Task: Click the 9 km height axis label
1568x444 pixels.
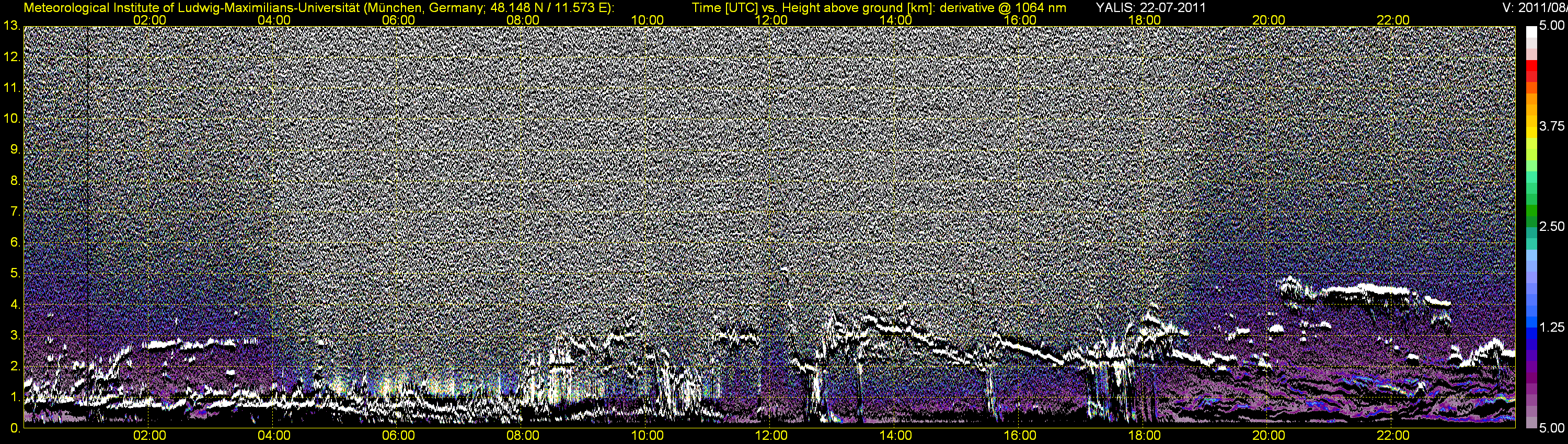Action: (x=15, y=149)
